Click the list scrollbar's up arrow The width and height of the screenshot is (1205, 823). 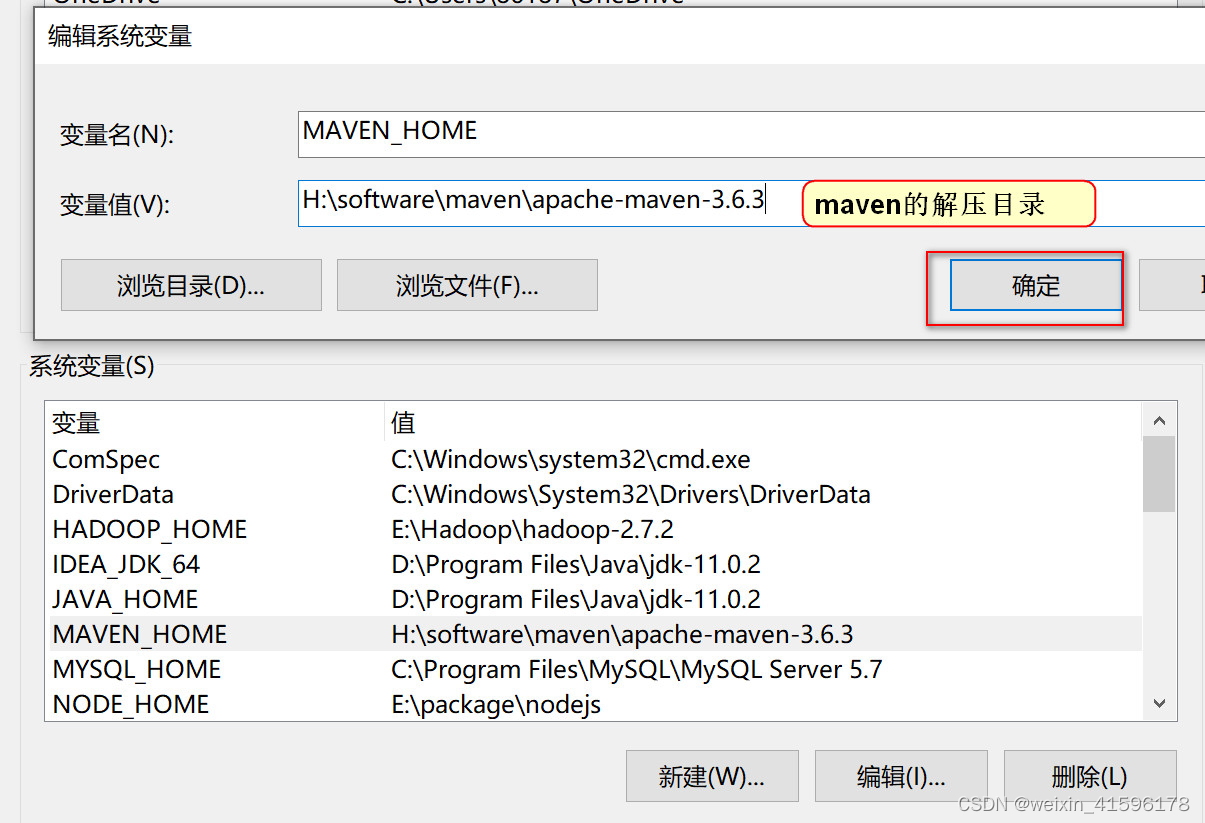(1159, 421)
